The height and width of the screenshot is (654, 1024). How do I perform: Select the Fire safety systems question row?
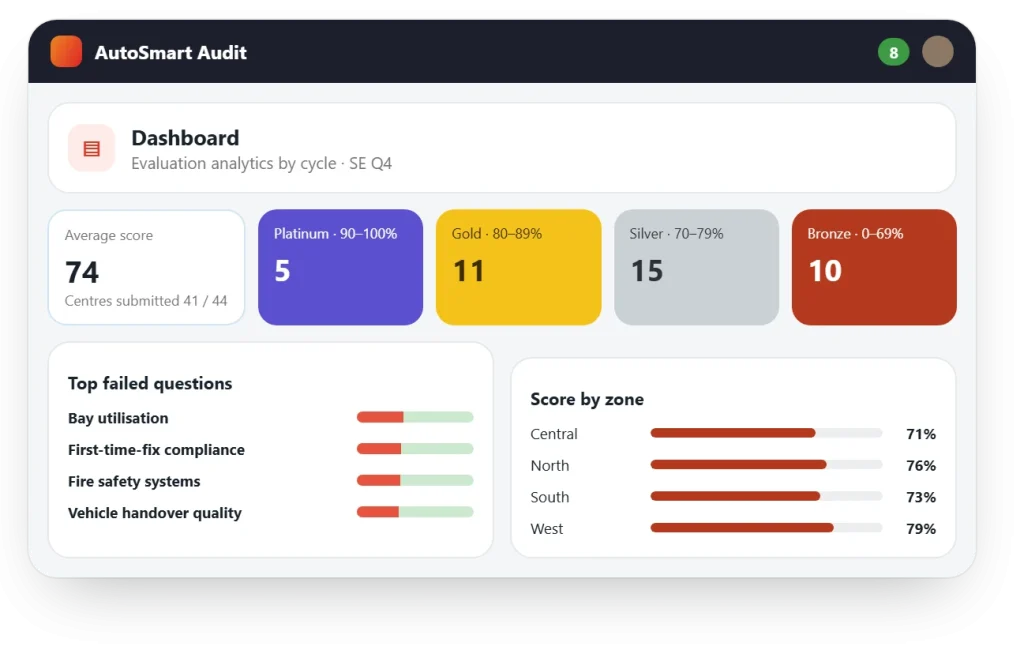[x=270, y=482]
